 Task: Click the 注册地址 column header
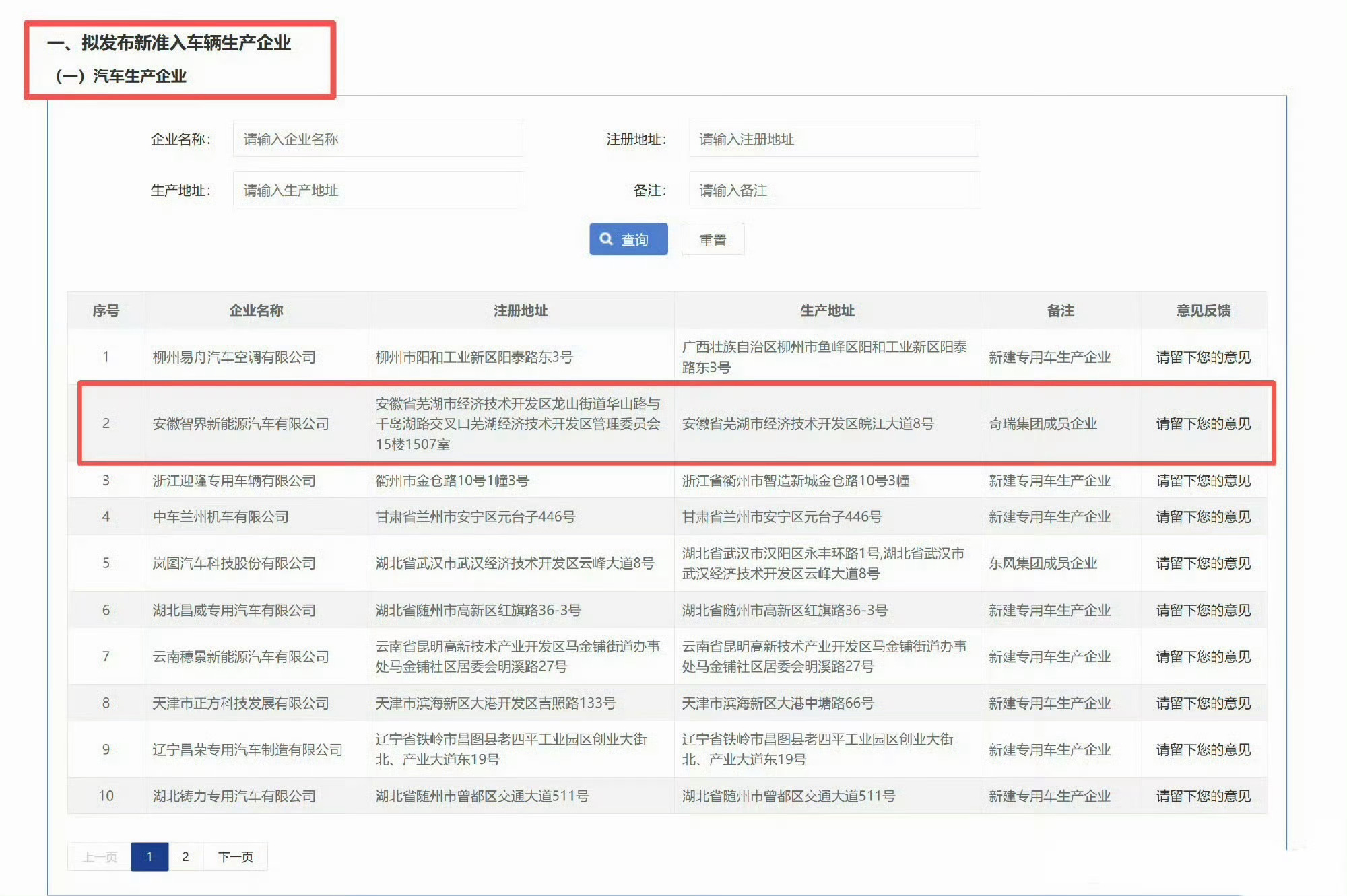click(x=521, y=310)
